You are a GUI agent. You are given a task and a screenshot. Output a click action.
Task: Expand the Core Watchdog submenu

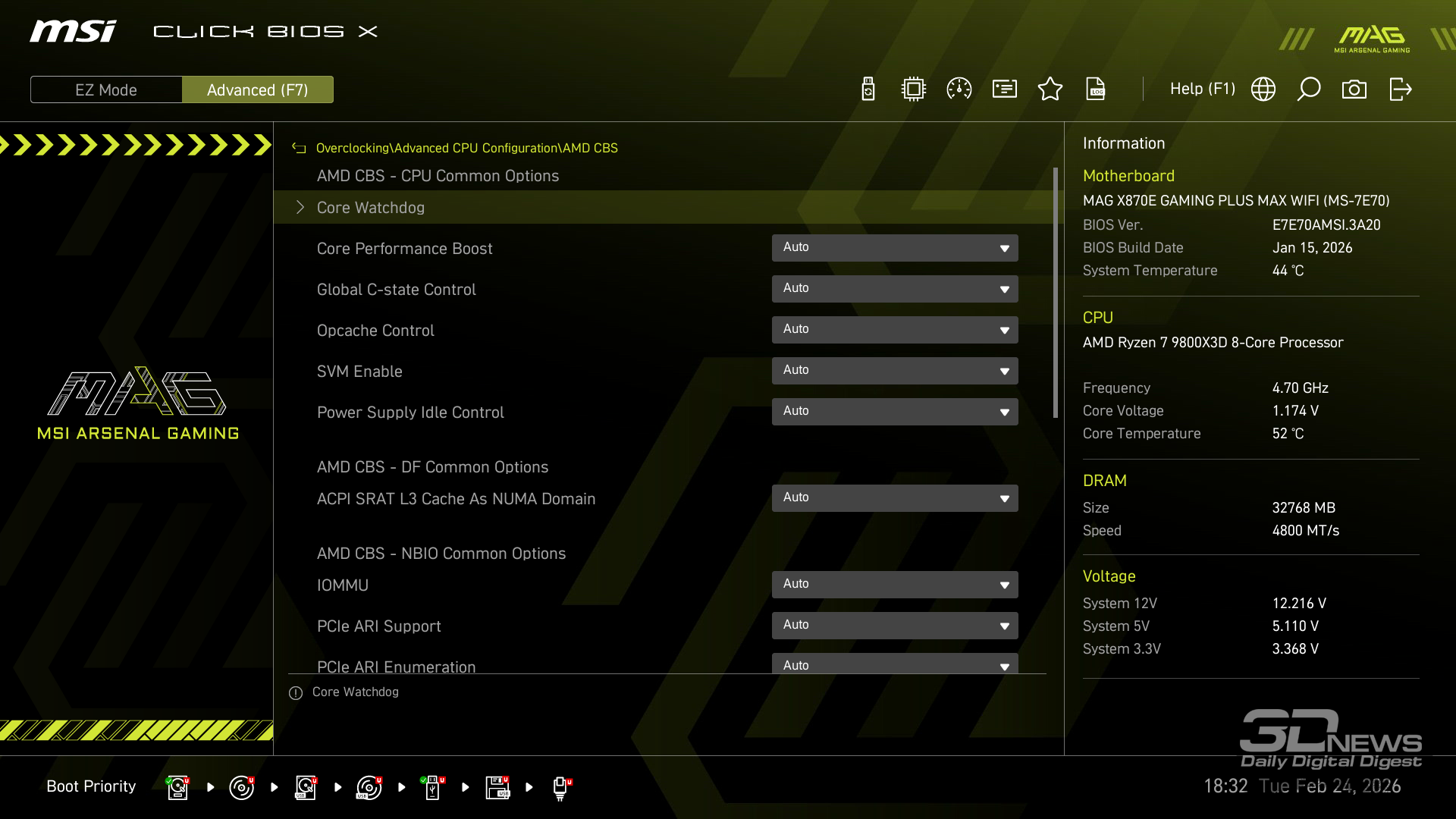371,208
